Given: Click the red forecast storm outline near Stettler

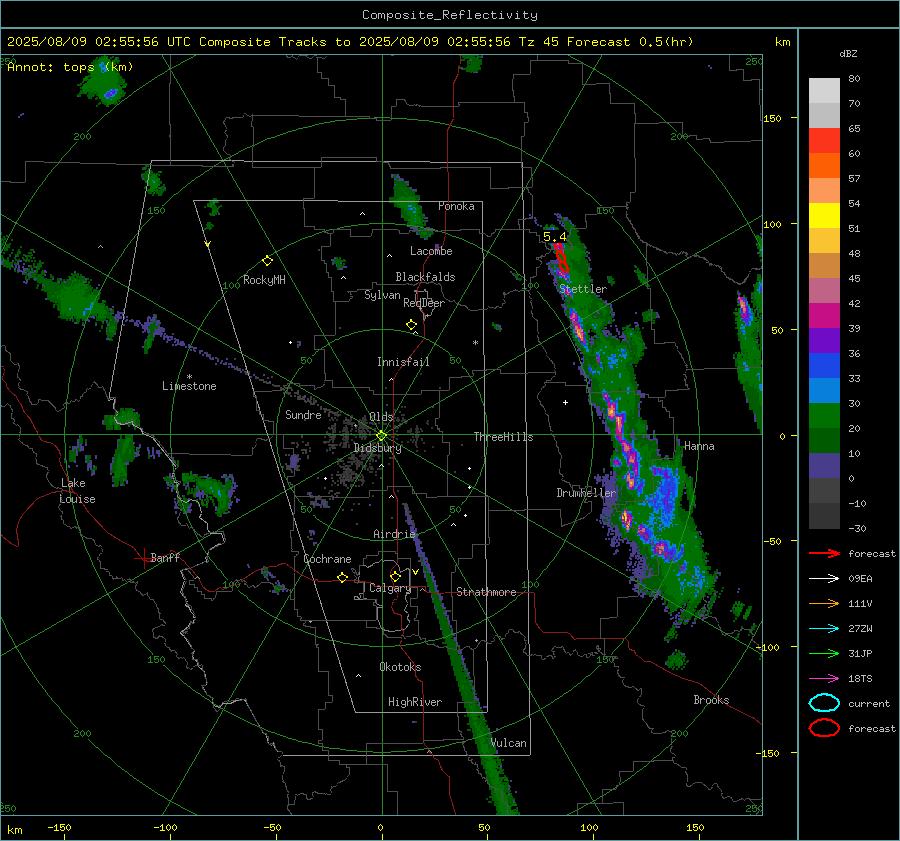Looking at the screenshot, I should (x=561, y=258).
